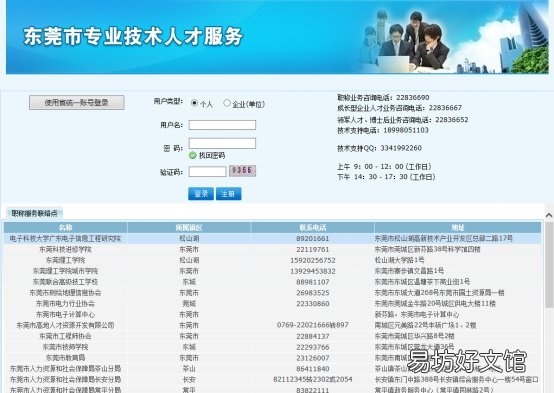This screenshot has height=393, width=554.
Task: Click phone number 13929453832
Action: tap(313, 271)
